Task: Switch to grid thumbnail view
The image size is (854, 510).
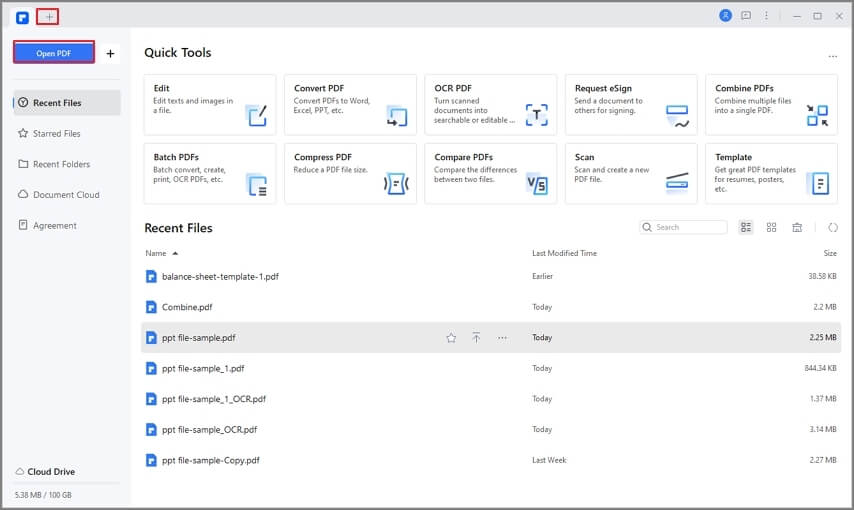Action: 771,227
